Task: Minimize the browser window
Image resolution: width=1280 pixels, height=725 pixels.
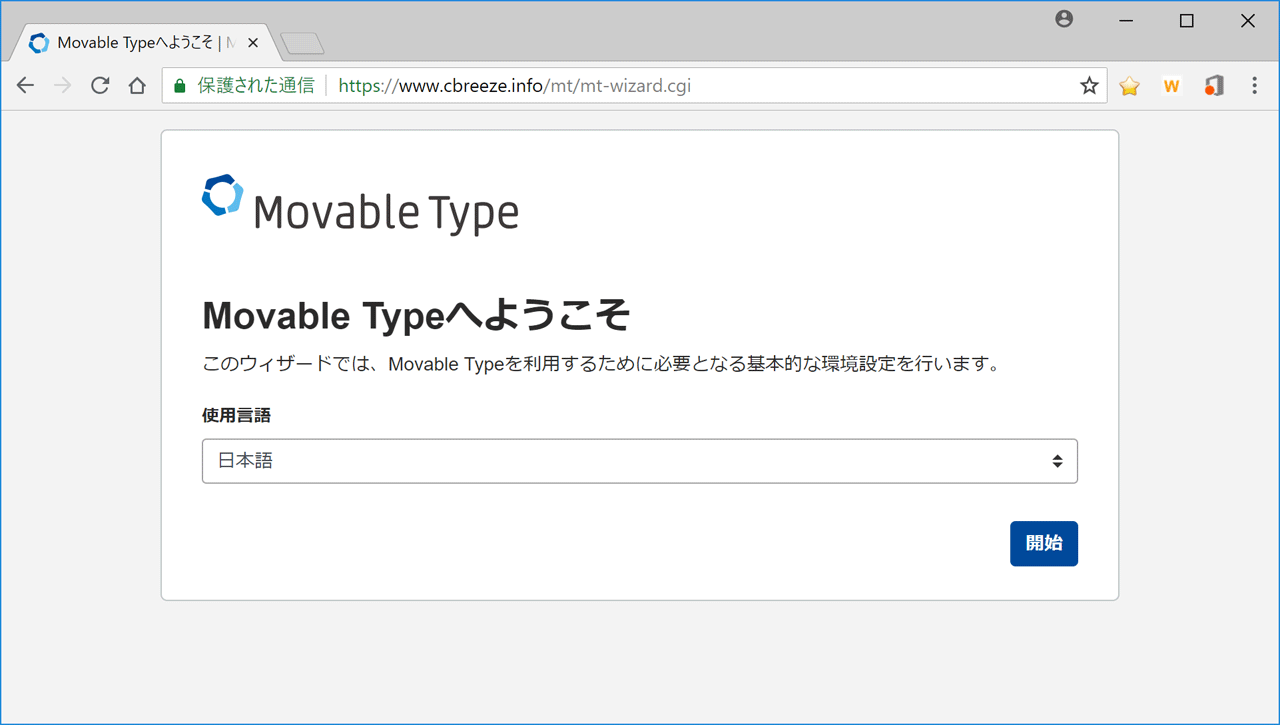Action: point(1126,21)
